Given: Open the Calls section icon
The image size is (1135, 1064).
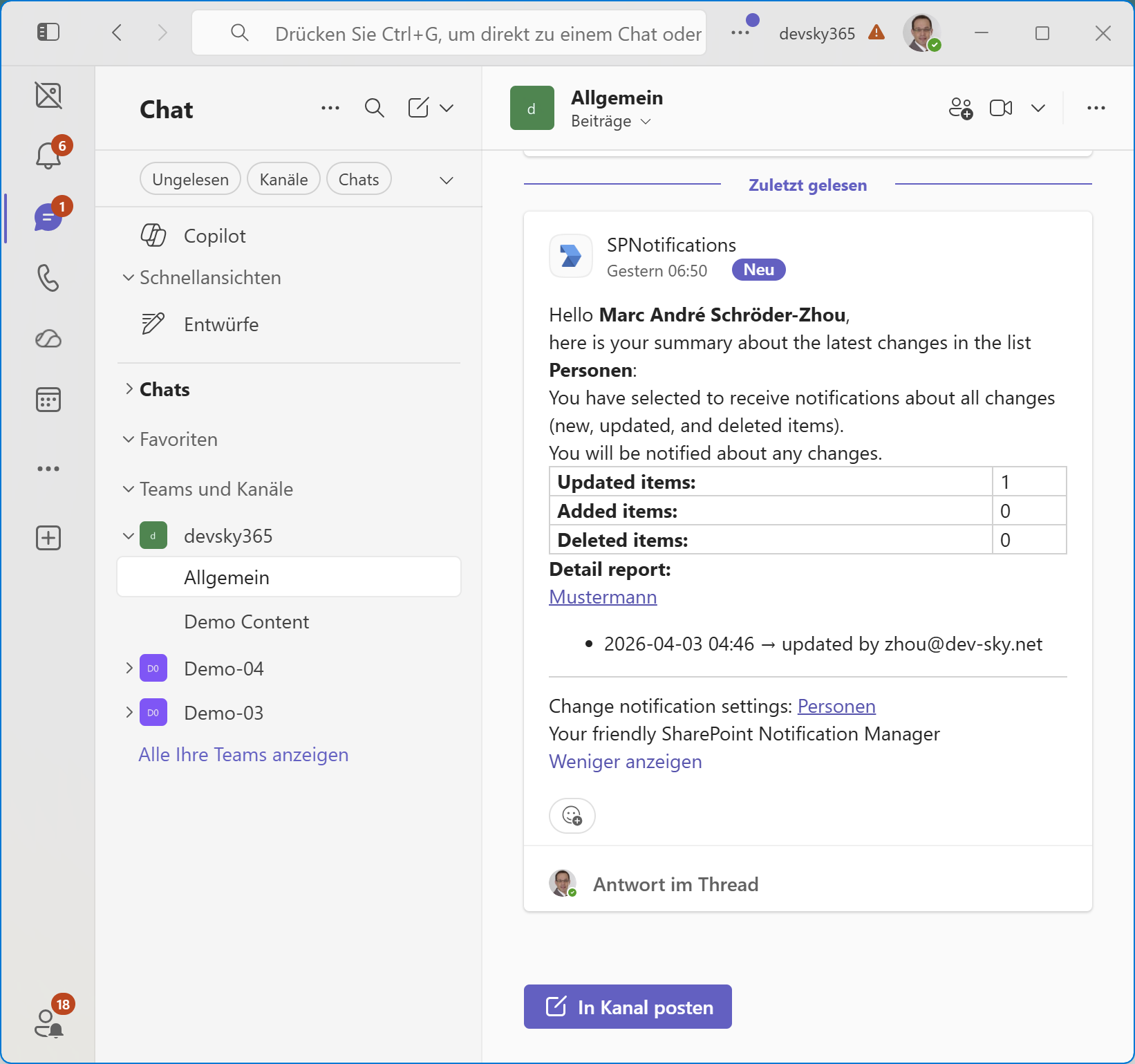Looking at the screenshot, I should (x=47, y=279).
